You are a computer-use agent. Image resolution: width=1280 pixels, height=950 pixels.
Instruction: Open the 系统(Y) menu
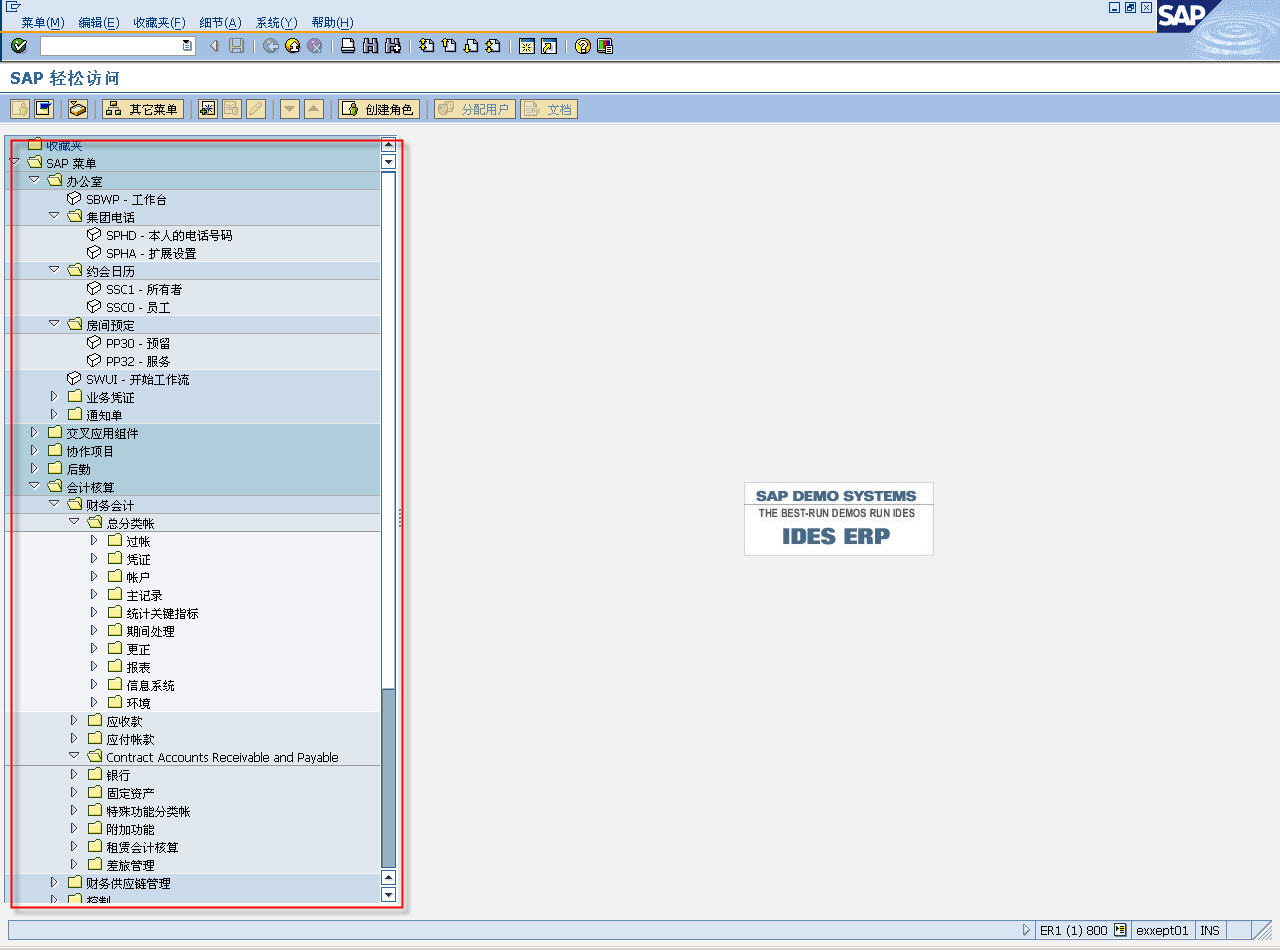point(276,22)
